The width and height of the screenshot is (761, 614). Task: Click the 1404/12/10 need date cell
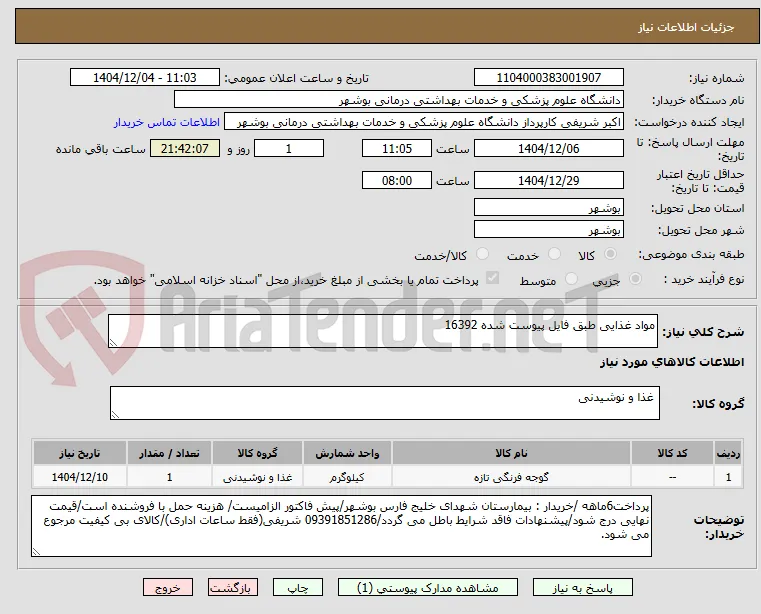(x=80, y=477)
